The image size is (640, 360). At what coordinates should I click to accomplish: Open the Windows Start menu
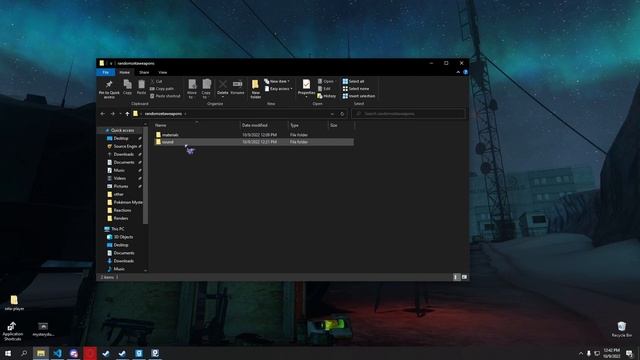8,353
